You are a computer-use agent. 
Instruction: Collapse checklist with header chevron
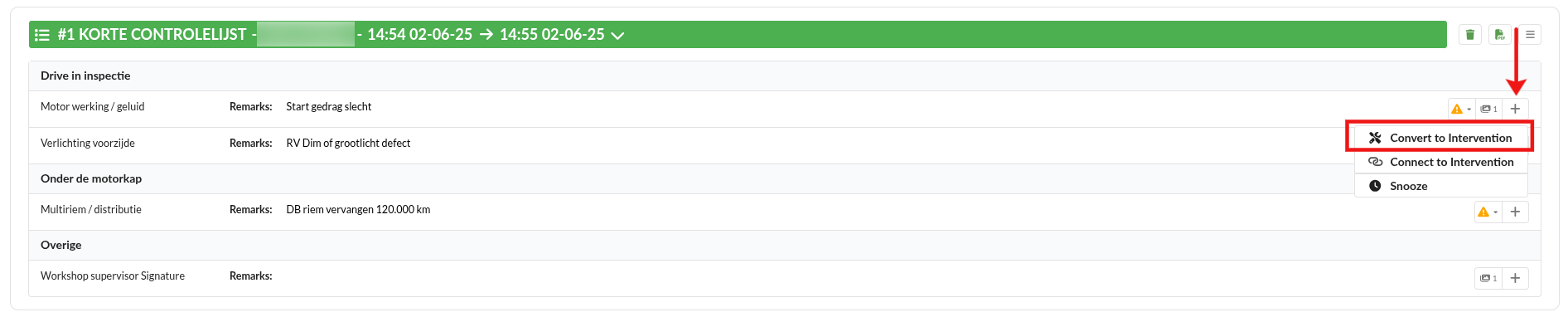(617, 35)
